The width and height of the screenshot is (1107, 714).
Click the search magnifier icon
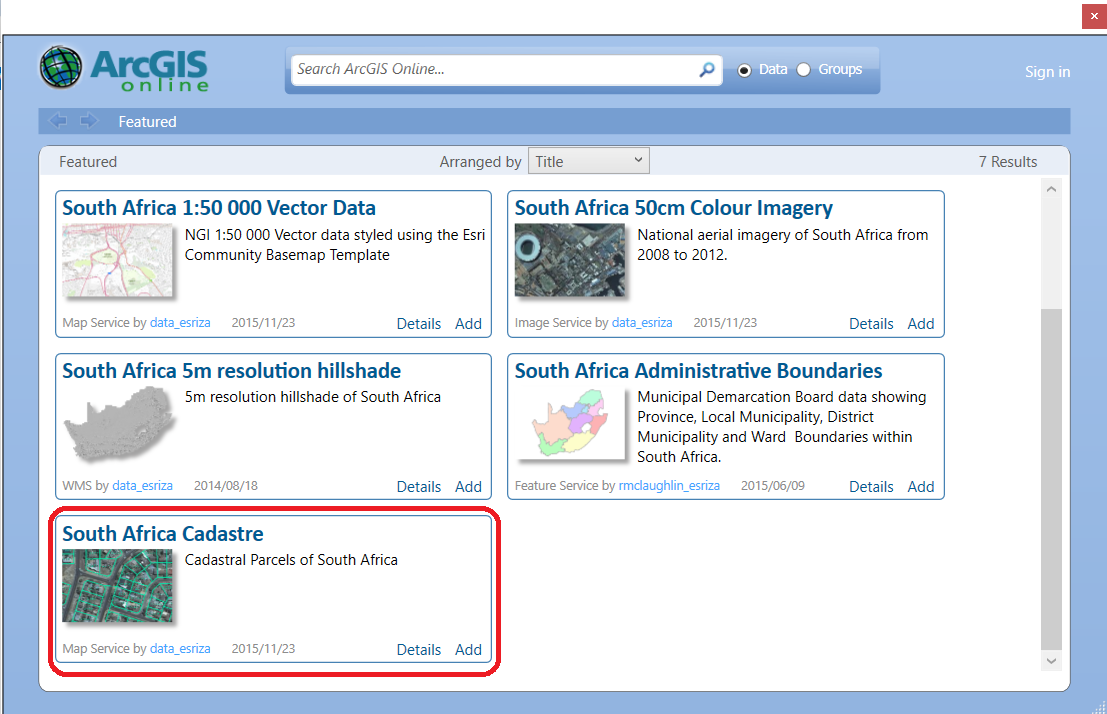click(x=707, y=70)
